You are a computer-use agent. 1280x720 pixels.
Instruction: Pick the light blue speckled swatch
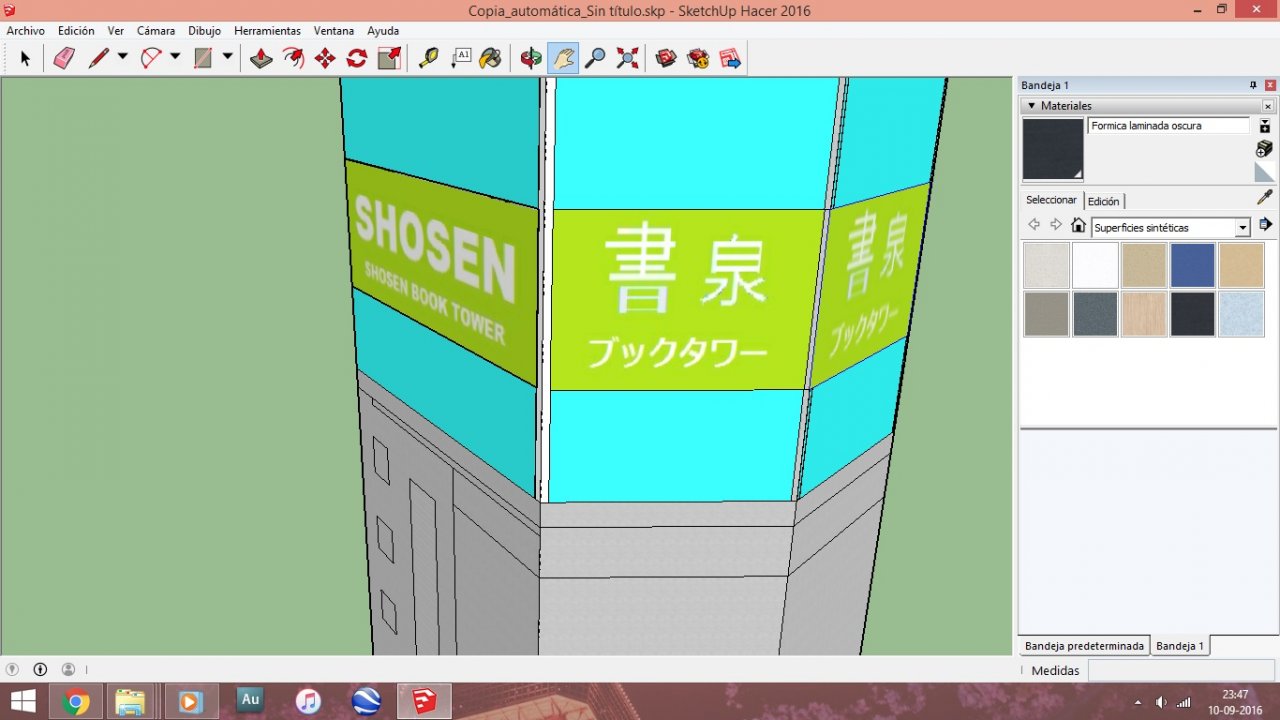tap(1242, 314)
